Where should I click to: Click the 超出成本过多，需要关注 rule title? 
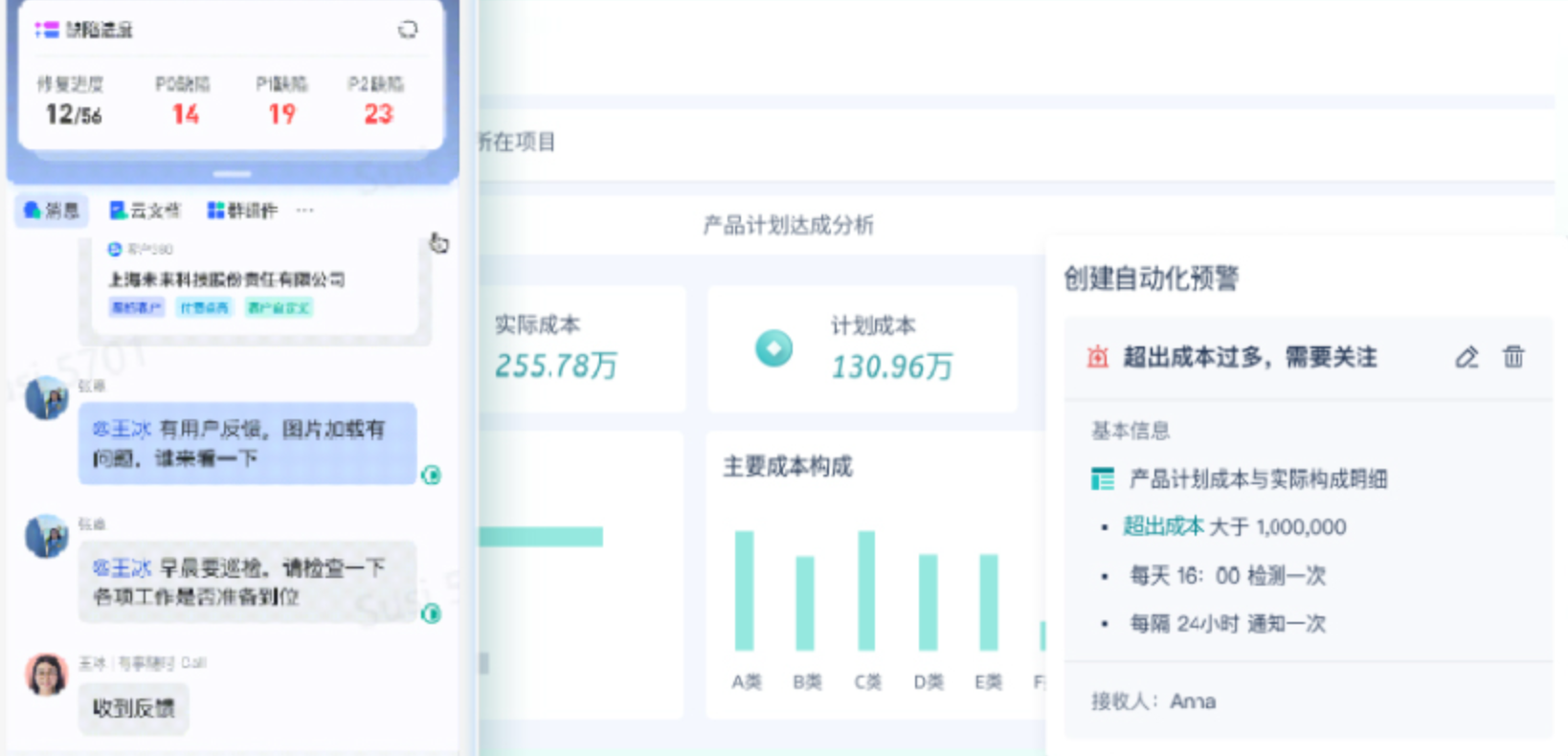tap(1250, 357)
